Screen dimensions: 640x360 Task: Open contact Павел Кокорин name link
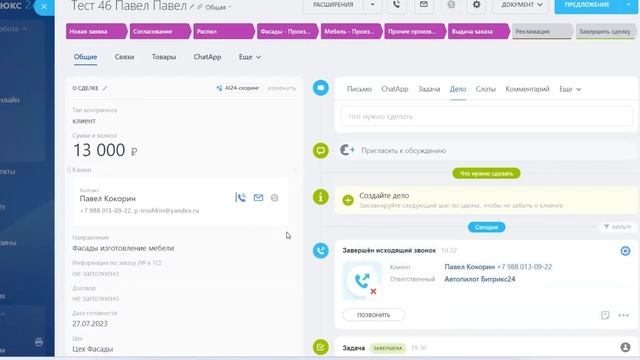(107, 199)
